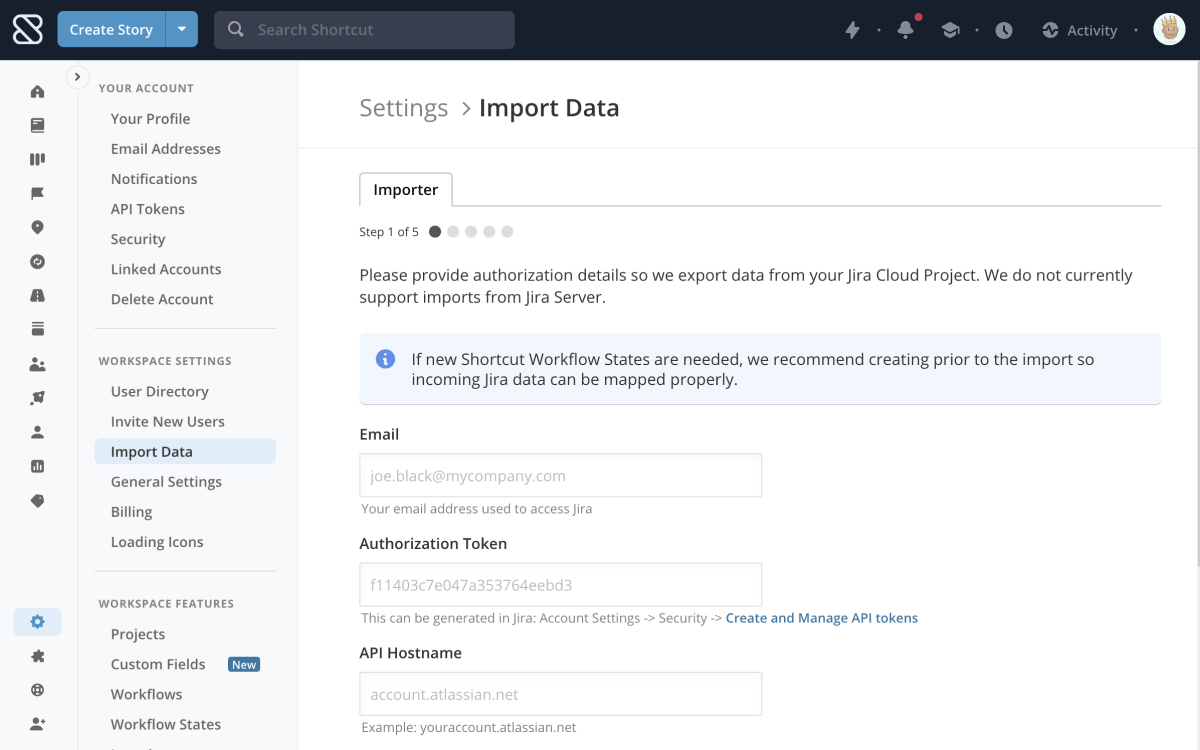Viewport: 1200px width, 750px height.
Task: Click the labels tag icon
Action: click(38, 500)
